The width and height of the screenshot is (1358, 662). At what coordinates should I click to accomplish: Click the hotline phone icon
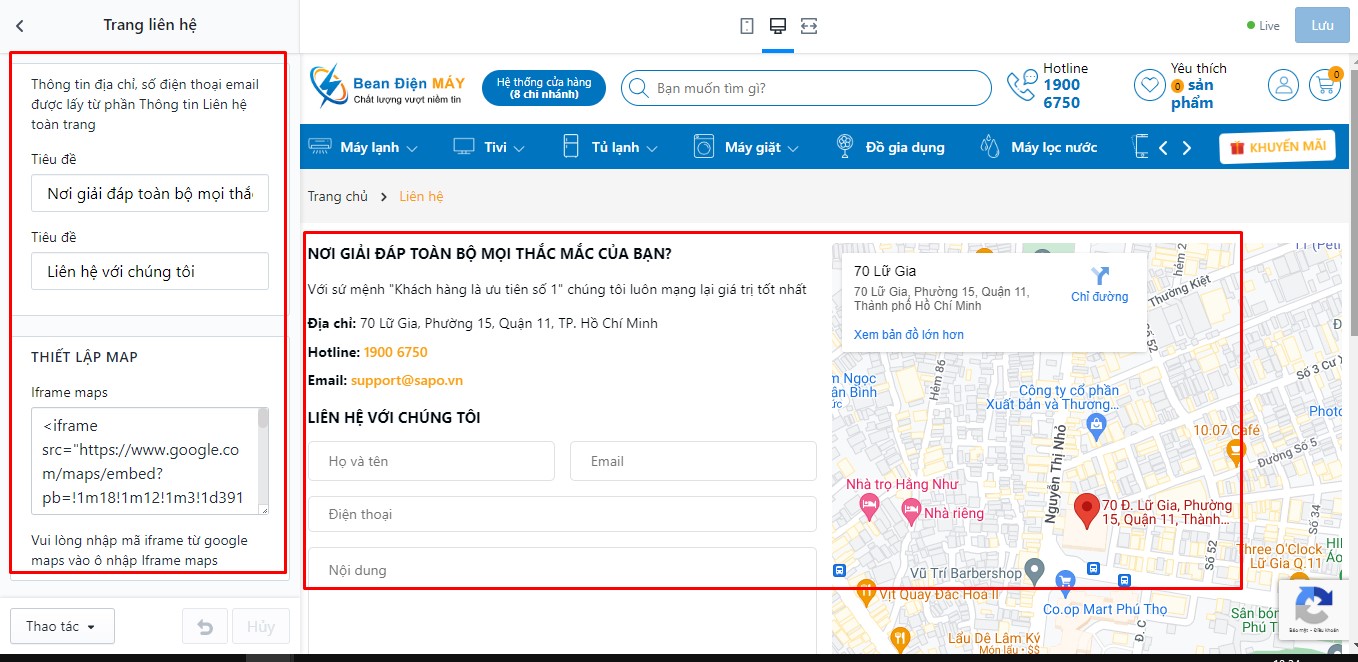point(1021,86)
